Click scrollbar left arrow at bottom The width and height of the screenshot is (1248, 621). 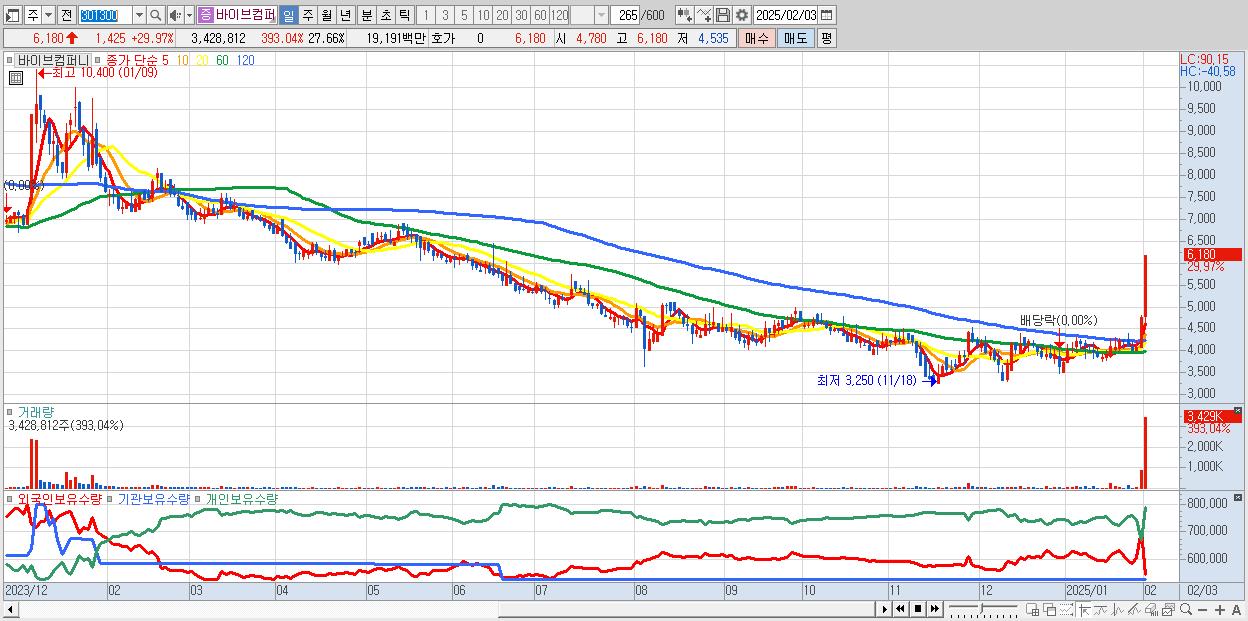[x=10, y=609]
